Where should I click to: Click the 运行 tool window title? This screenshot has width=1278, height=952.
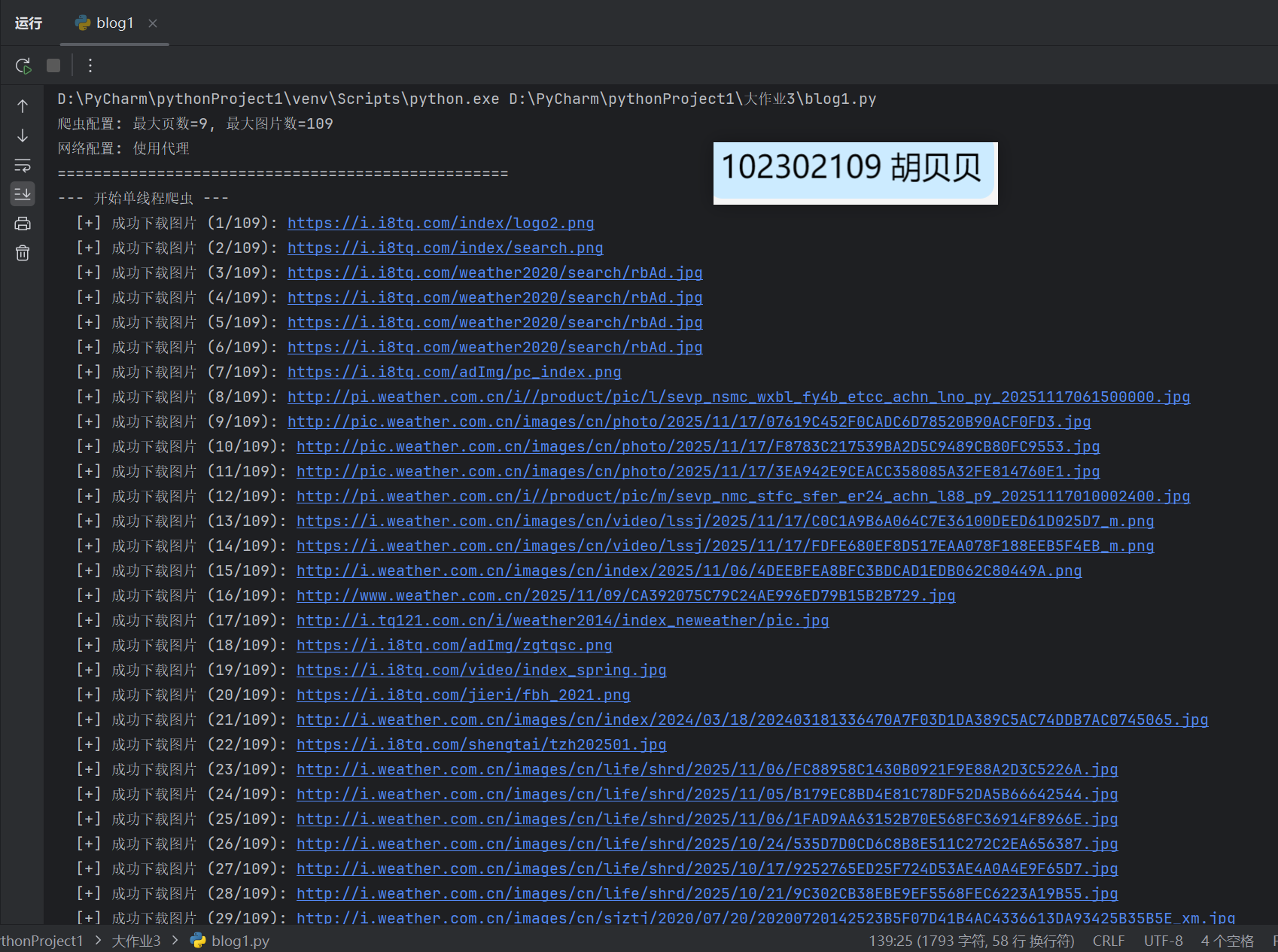[x=29, y=23]
